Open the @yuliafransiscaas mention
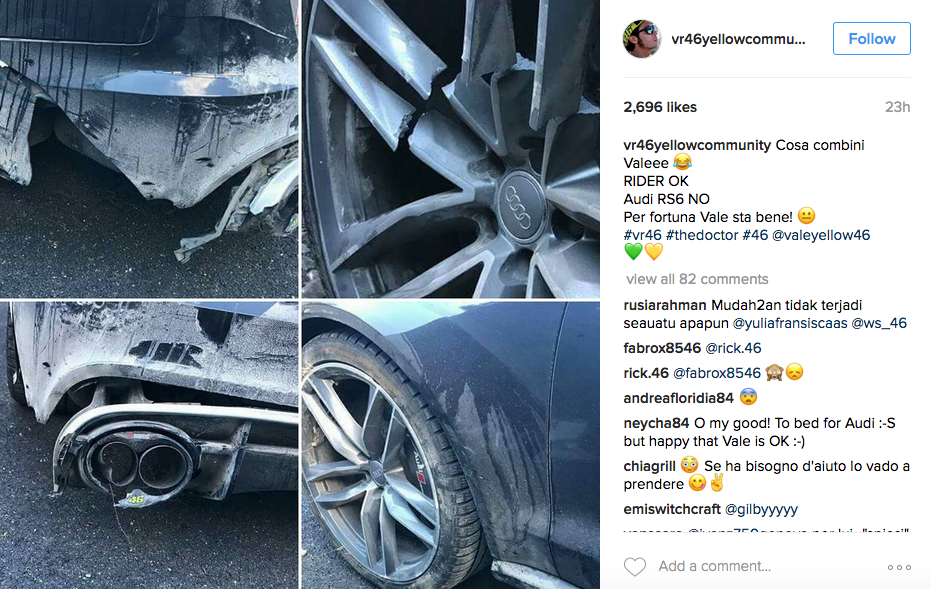 point(790,324)
